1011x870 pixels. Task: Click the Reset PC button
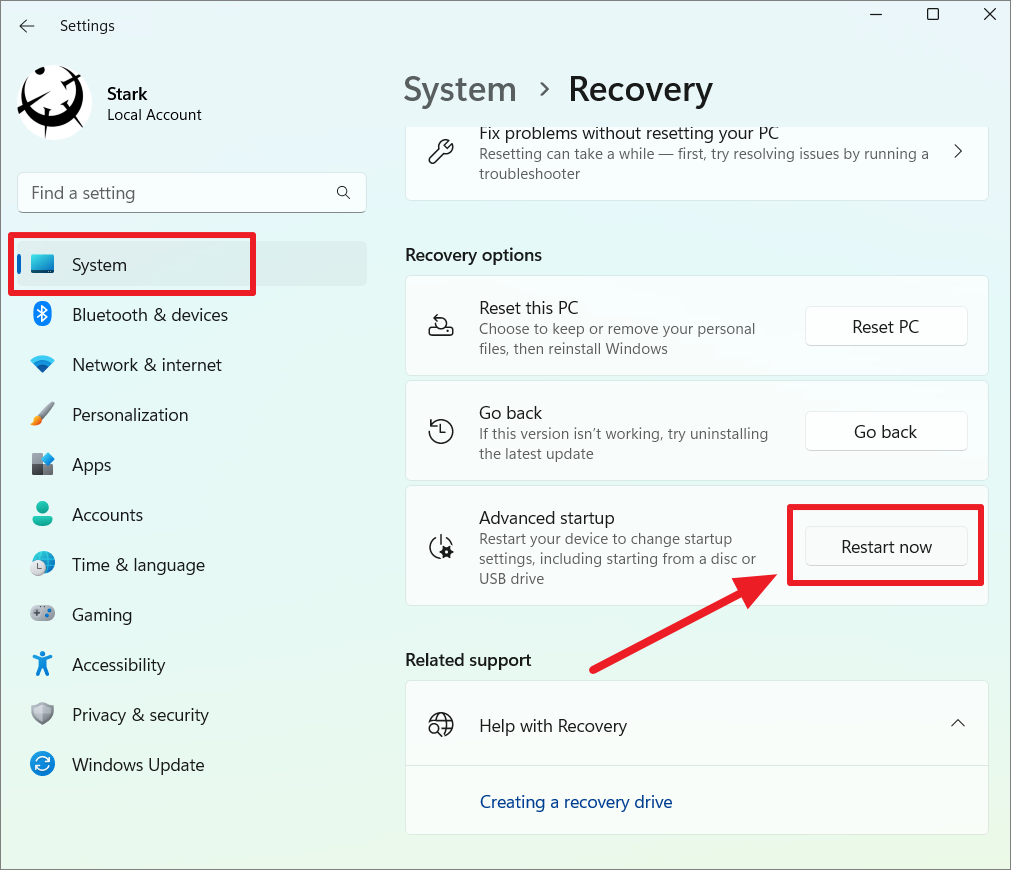pyautogui.click(x=885, y=327)
